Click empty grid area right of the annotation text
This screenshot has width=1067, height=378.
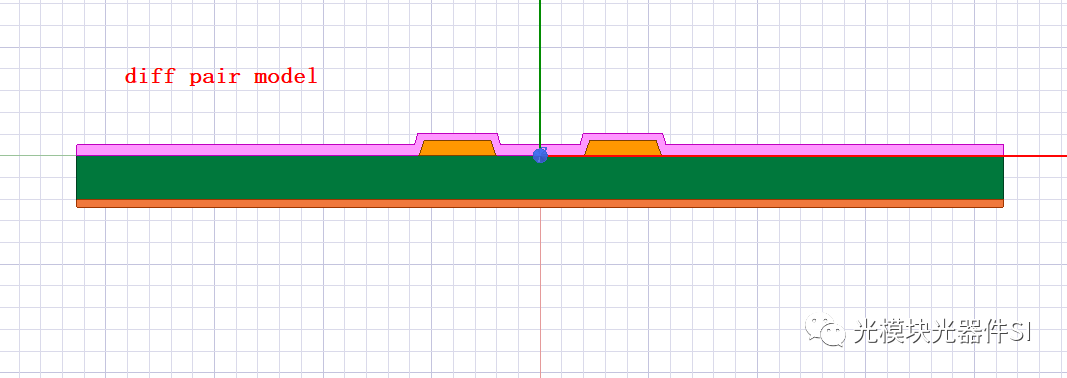point(422,76)
